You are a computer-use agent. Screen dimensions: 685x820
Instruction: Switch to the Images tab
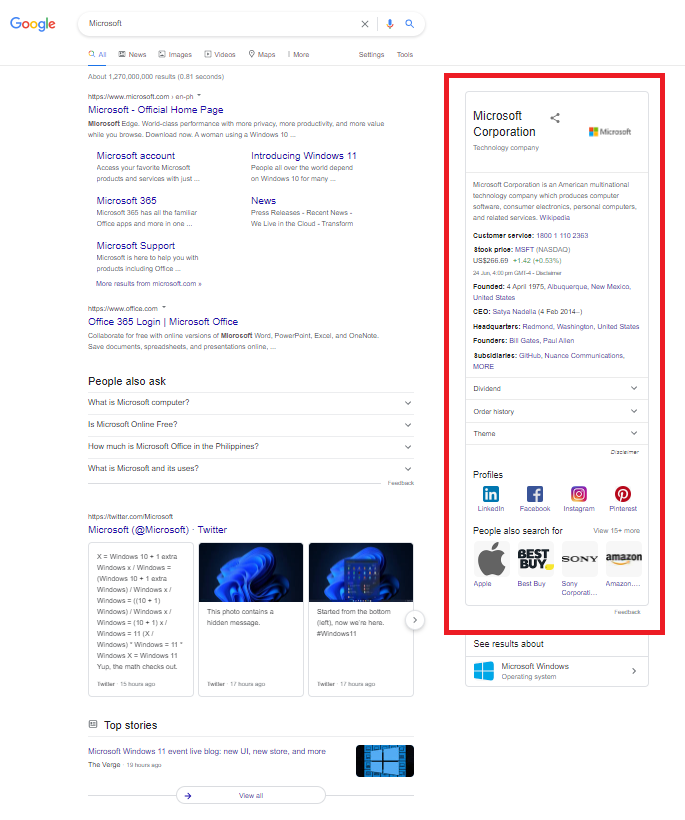(175, 54)
